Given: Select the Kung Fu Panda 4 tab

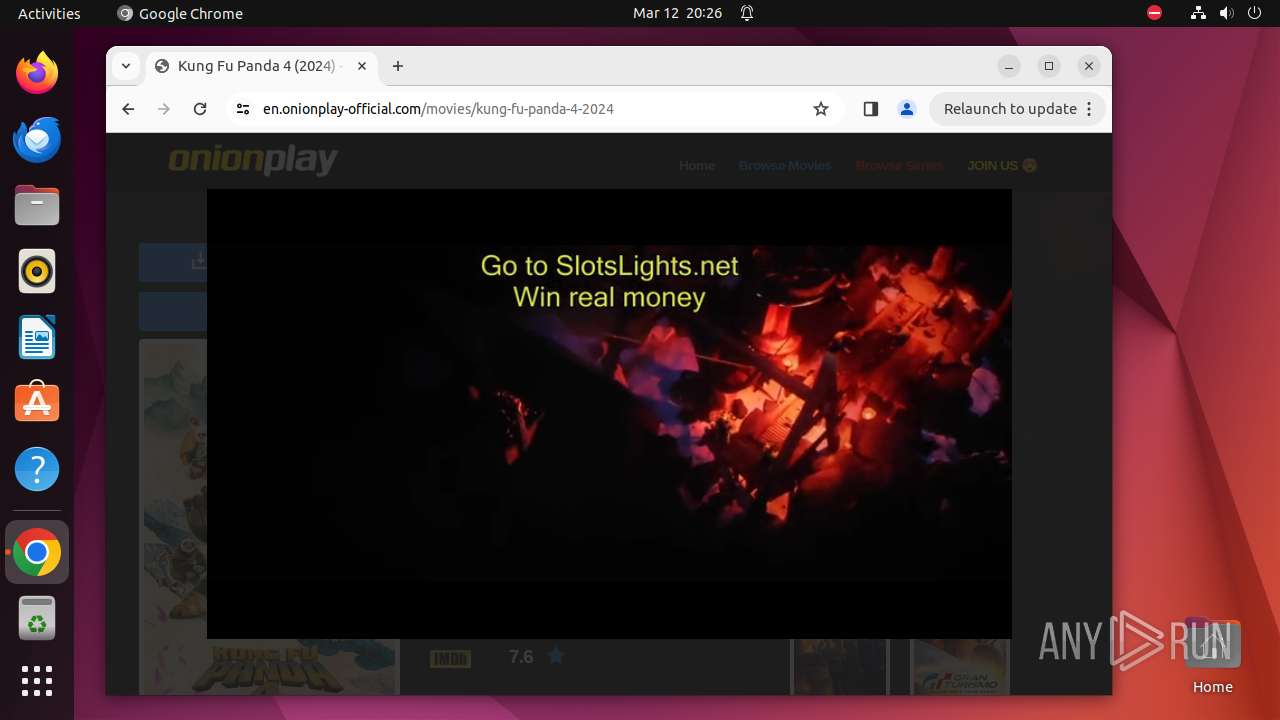Looking at the screenshot, I should pos(262,66).
